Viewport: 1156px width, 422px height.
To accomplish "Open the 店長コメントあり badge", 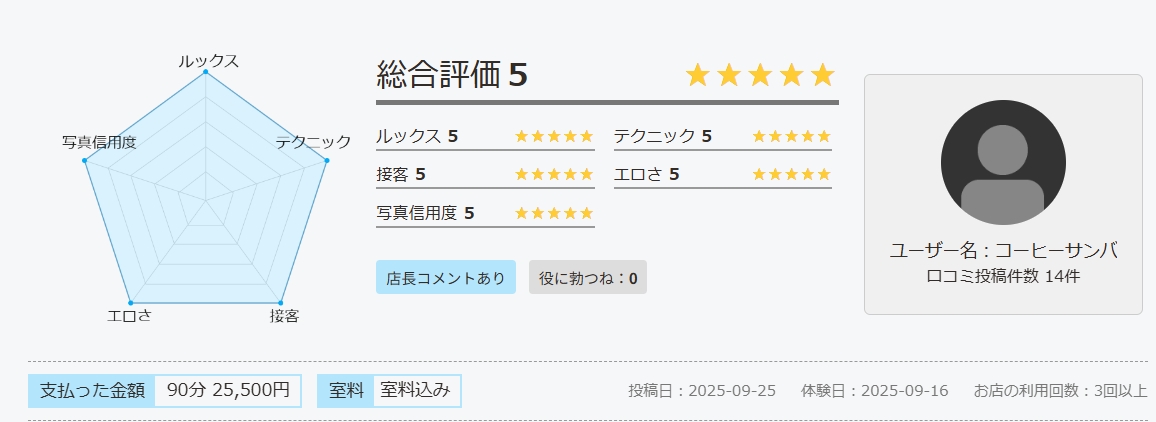I will pyautogui.click(x=446, y=278).
